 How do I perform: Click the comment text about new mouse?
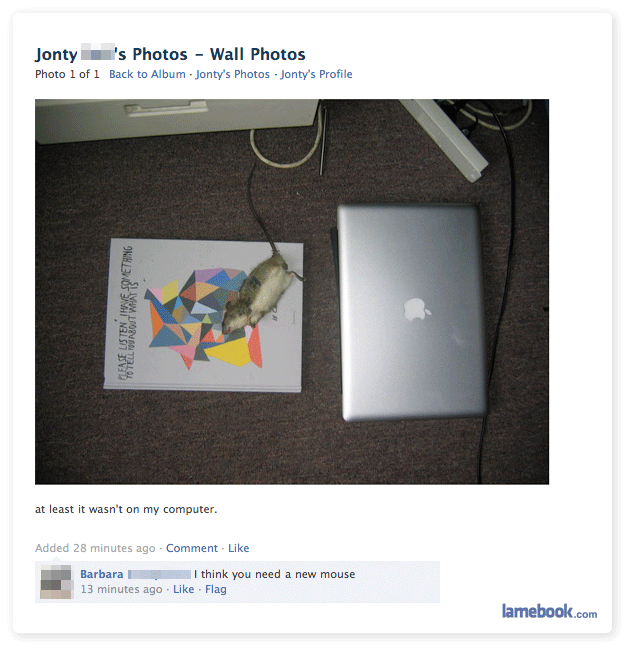pyautogui.click(x=275, y=574)
